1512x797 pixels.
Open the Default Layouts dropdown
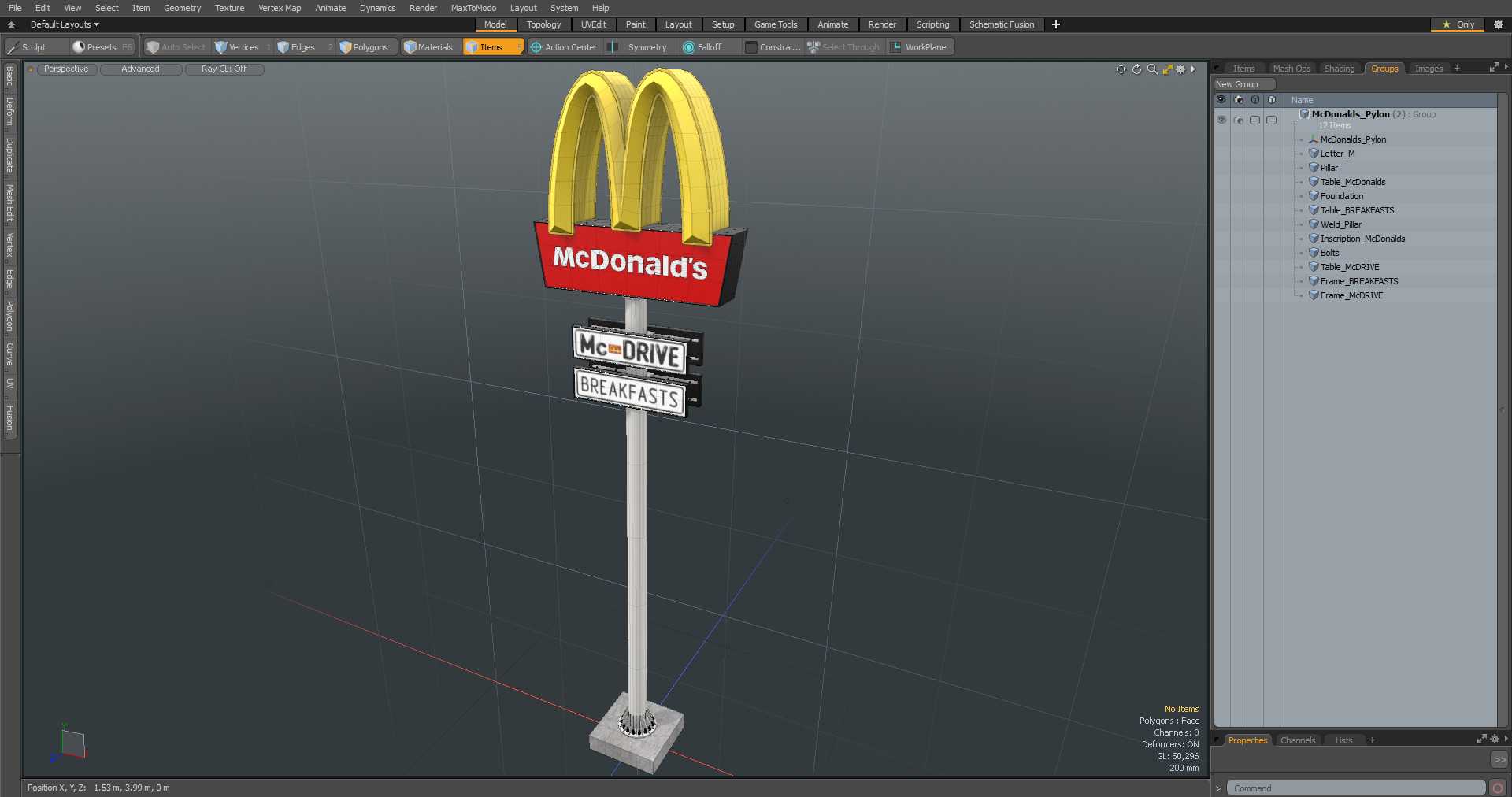[65, 24]
